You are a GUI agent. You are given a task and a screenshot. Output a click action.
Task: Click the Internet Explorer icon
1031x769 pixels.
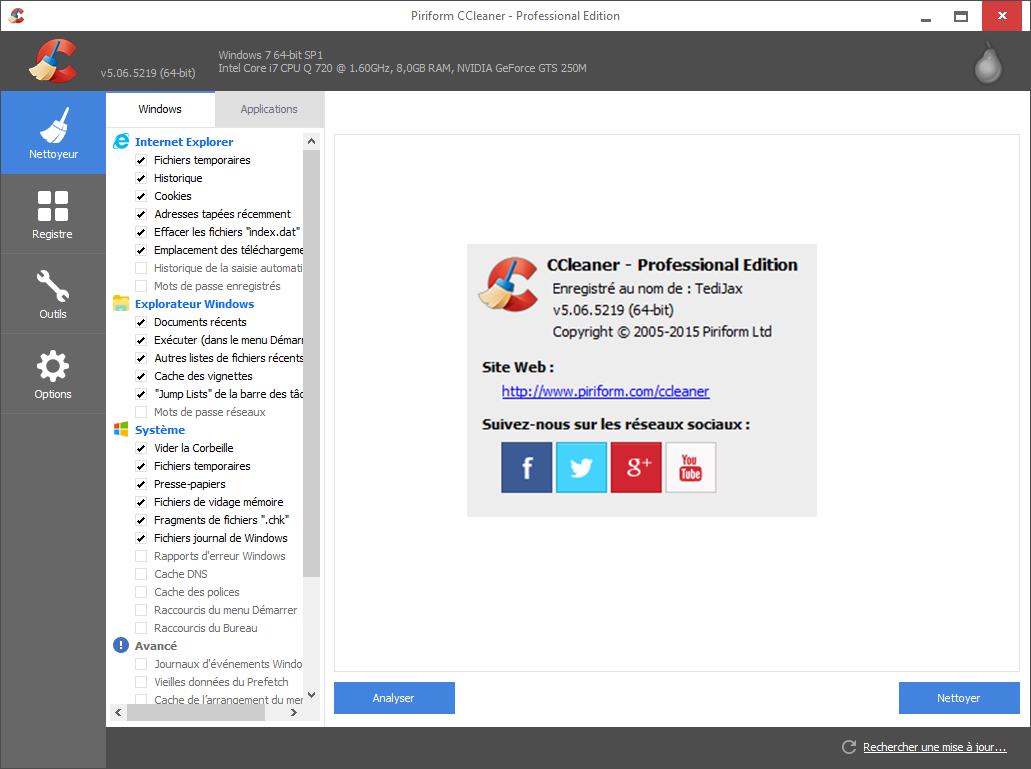121,141
